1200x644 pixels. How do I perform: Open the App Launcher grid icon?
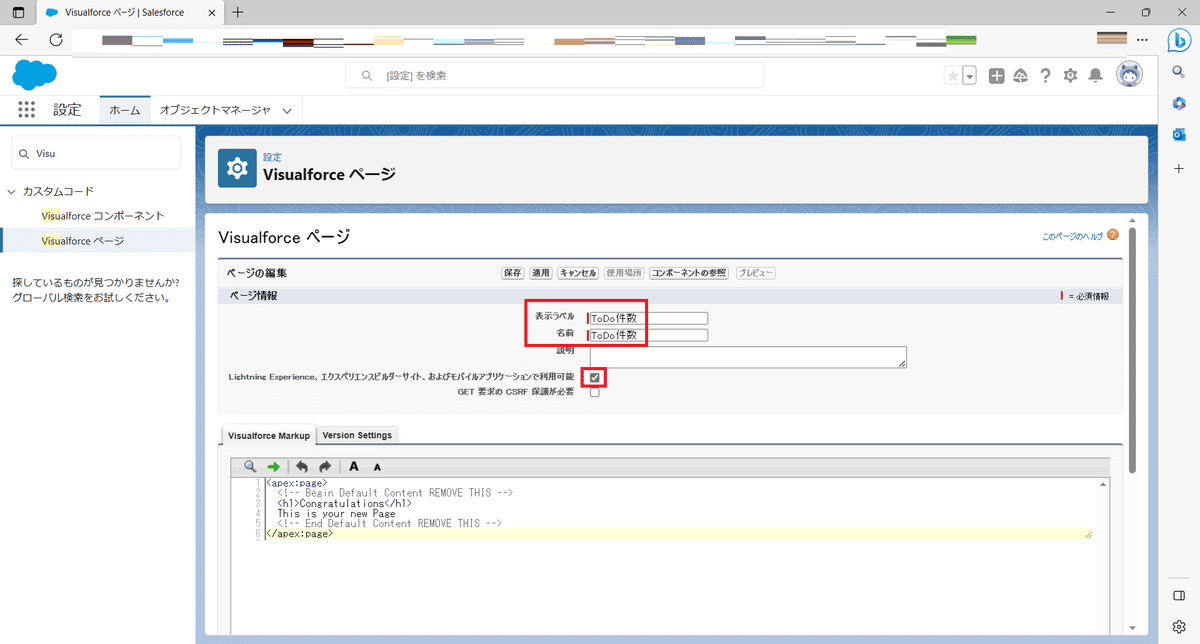coord(26,110)
